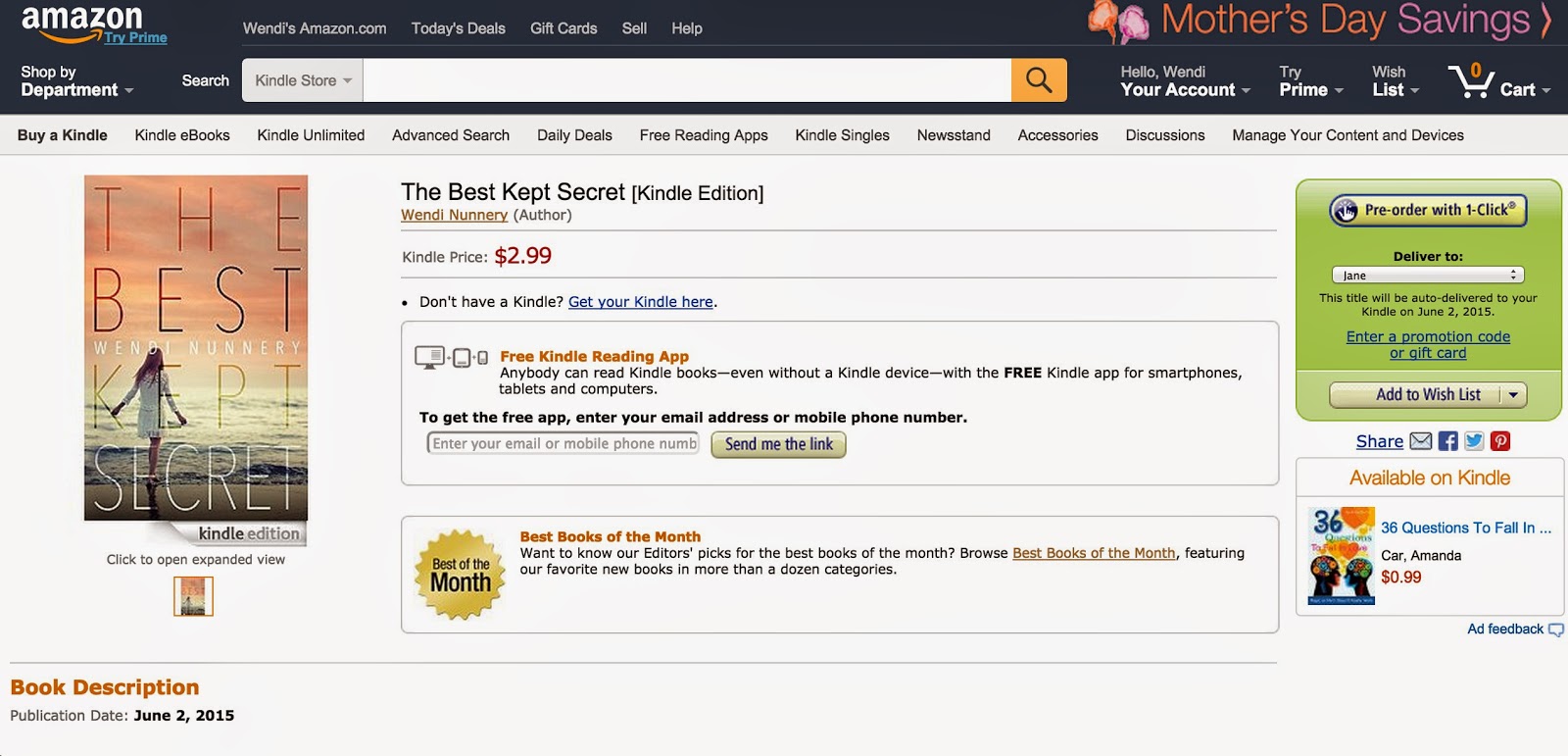Screen dimensions: 1568x756
Task: Share the book on Facebook
Action: click(1447, 441)
